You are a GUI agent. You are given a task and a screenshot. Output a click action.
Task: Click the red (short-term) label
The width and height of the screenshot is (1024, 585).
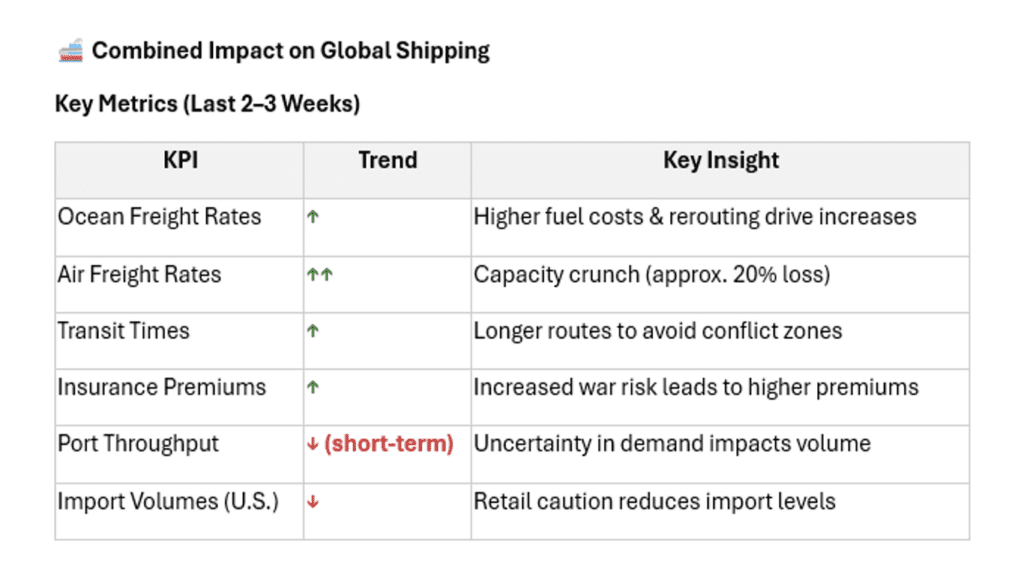[x=389, y=444]
